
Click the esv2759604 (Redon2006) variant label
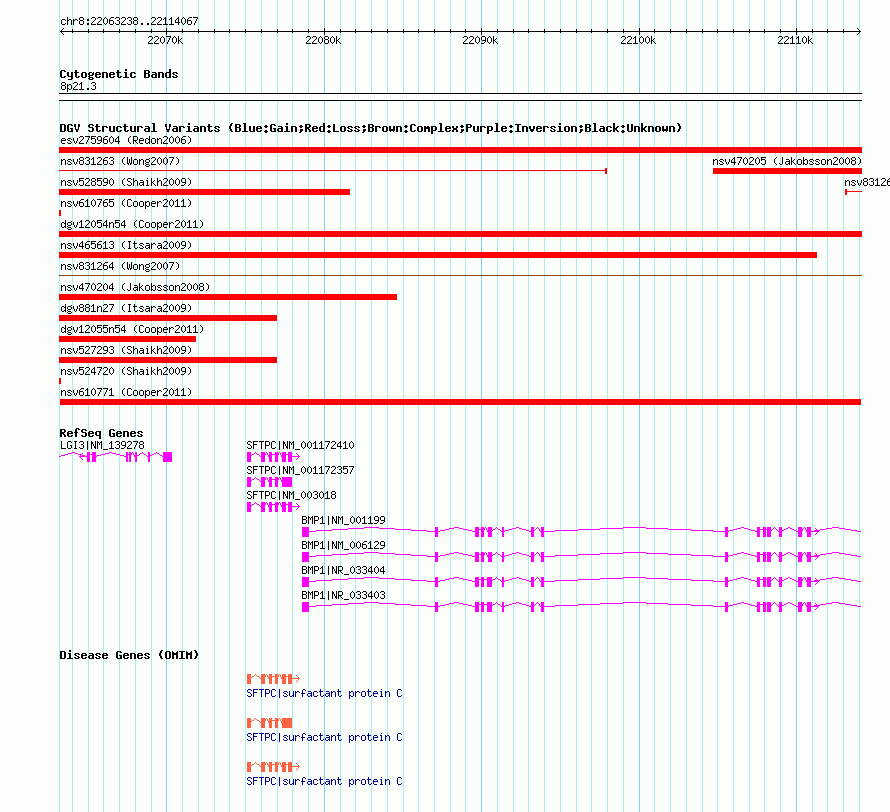126,140
